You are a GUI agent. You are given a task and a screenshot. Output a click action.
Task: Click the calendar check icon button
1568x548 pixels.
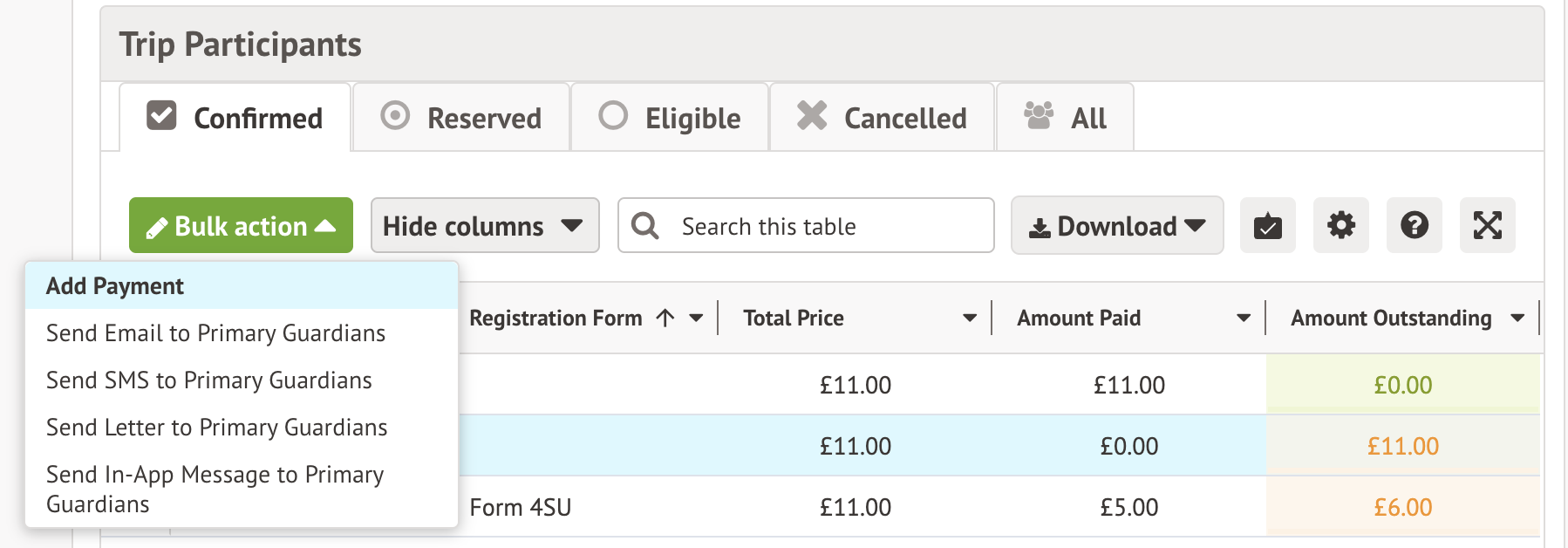click(x=1267, y=226)
